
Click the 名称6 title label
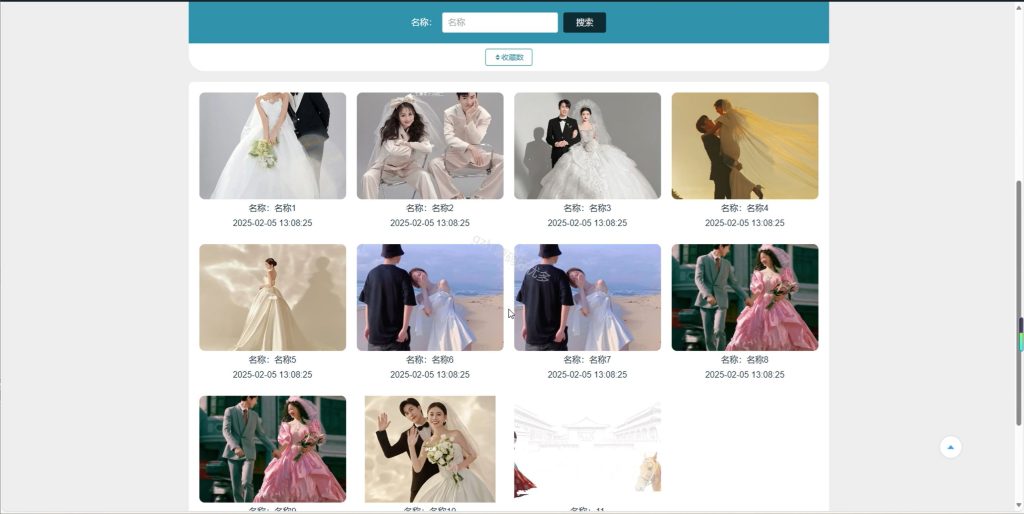(430, 360)
